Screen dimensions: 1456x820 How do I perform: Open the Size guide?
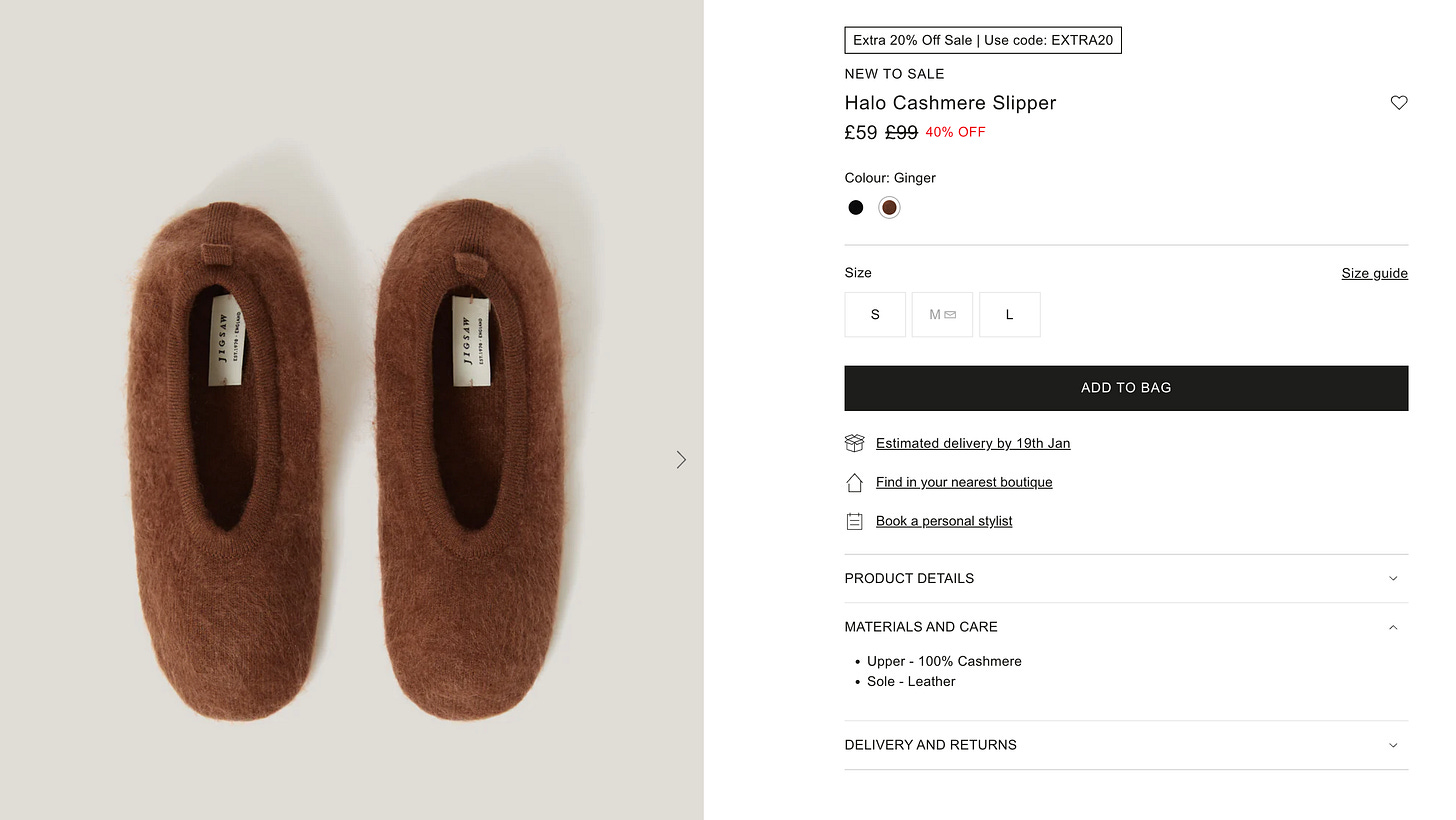[x=1374, y=272]
